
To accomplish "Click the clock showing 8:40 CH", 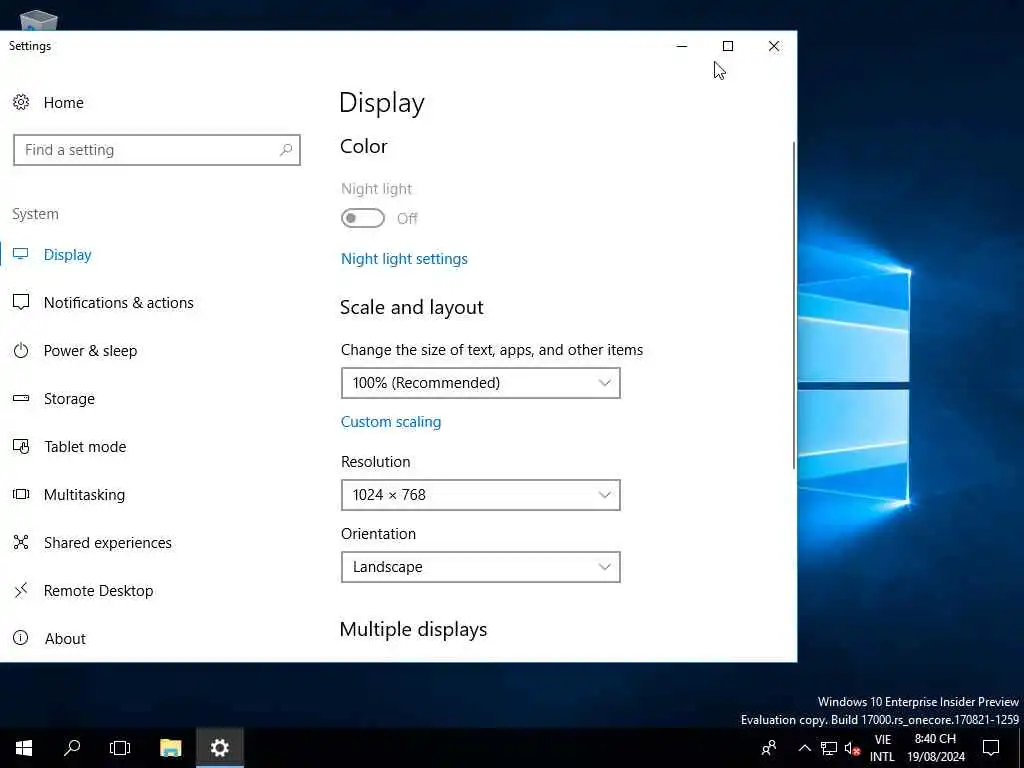I will 935,748.
